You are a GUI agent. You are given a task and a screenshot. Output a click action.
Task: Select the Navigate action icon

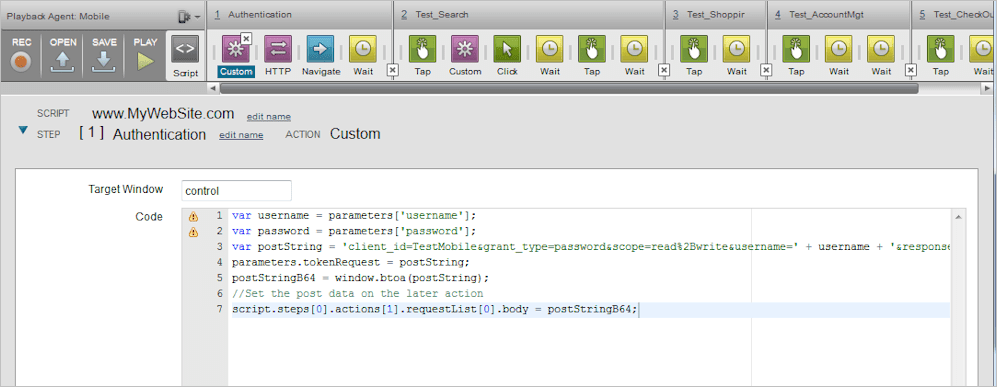tap(320, 50)
